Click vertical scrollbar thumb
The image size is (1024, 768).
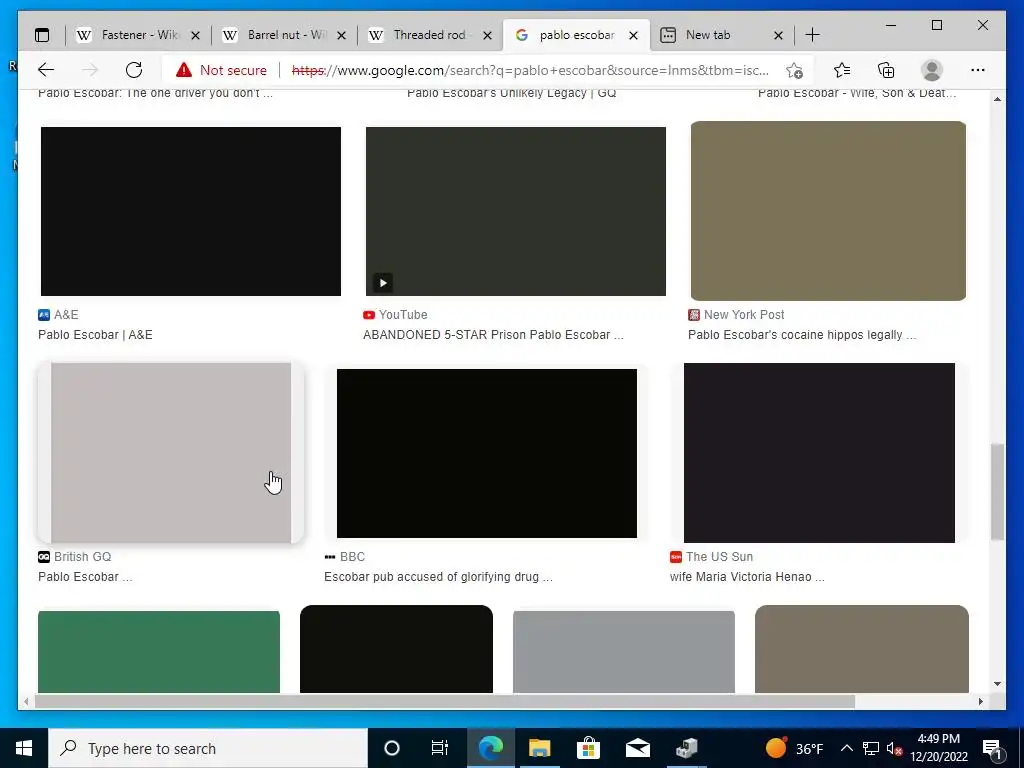(997, 492)
